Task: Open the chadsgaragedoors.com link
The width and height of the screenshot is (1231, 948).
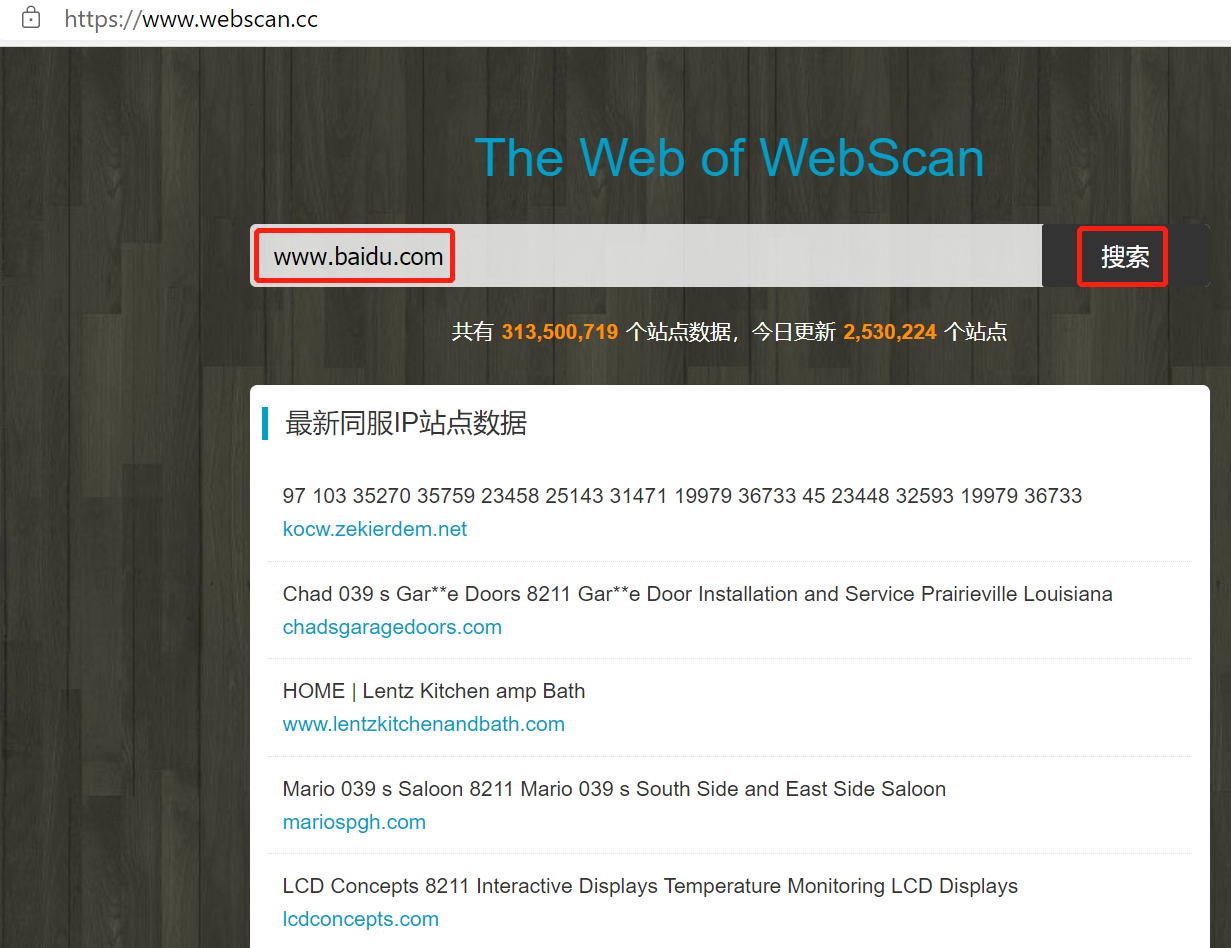Action: (x=392, y=627)
